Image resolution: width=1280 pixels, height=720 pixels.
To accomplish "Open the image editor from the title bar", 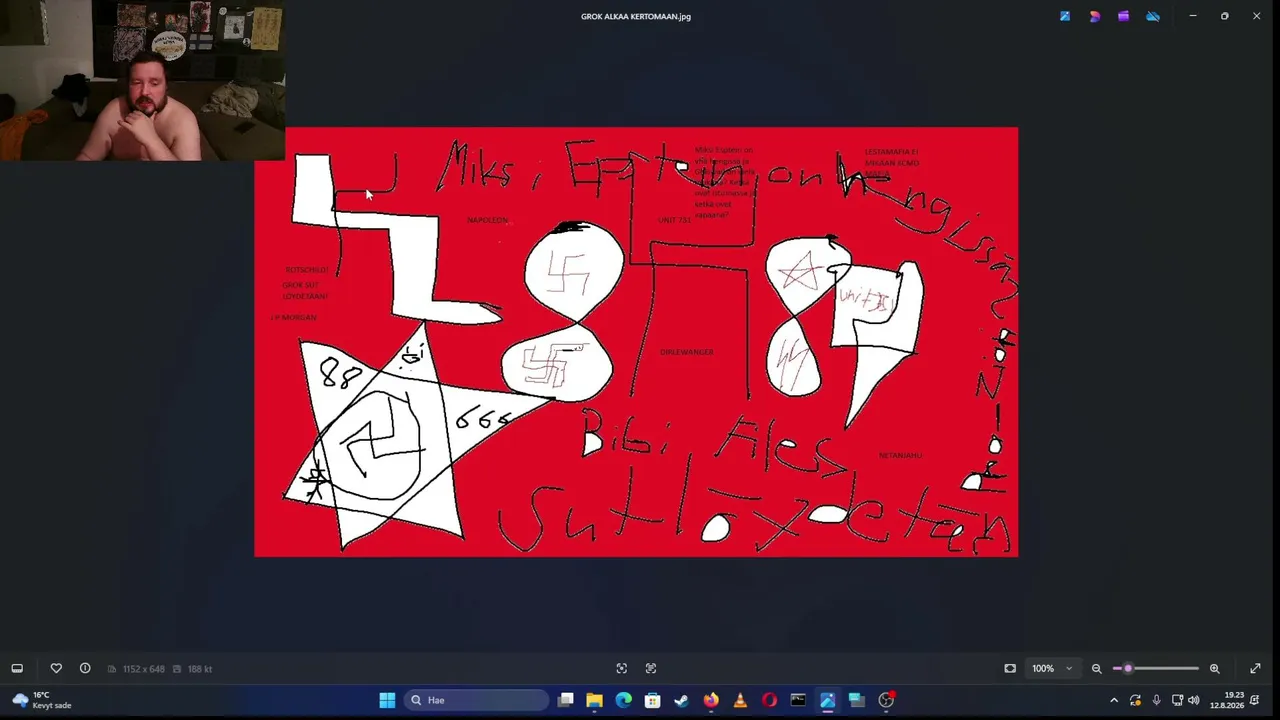I will 1065,16.
